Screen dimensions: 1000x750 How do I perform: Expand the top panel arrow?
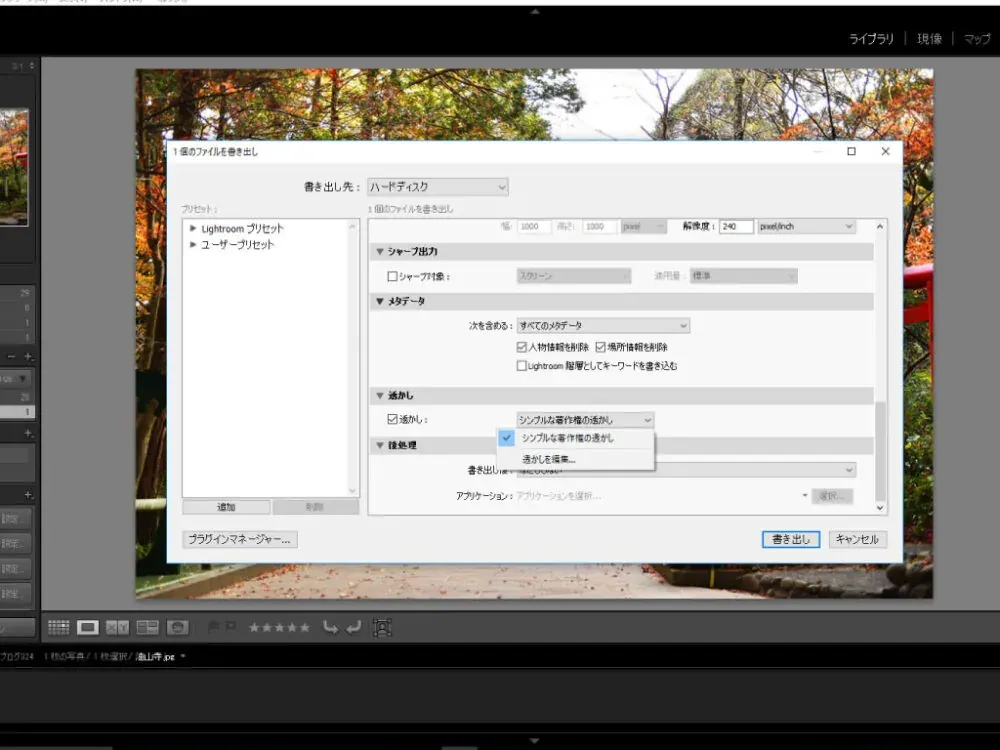pyautogui.click(x=534, y=11)
